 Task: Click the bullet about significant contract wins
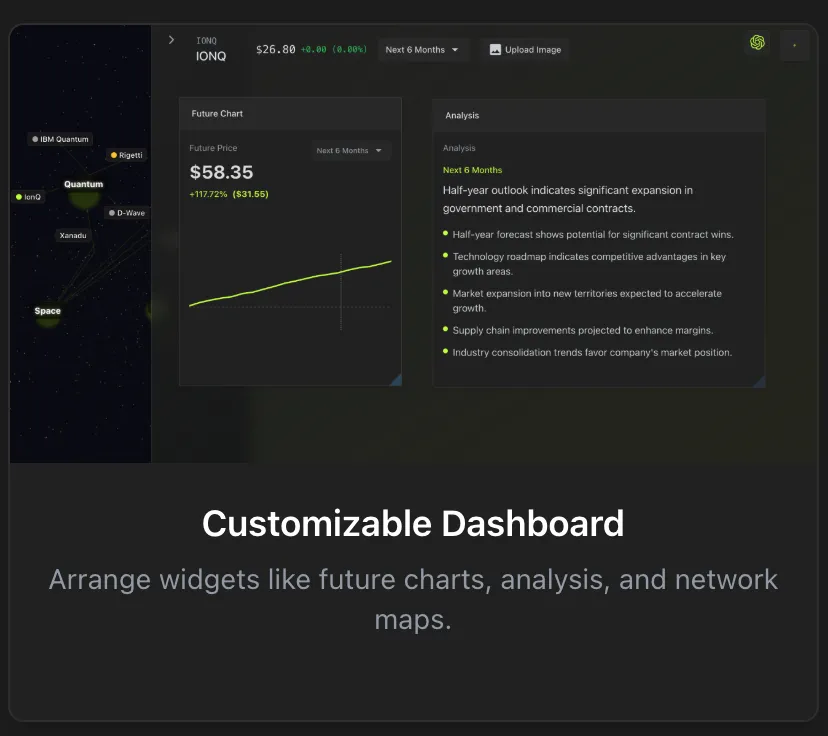(592, 234)
